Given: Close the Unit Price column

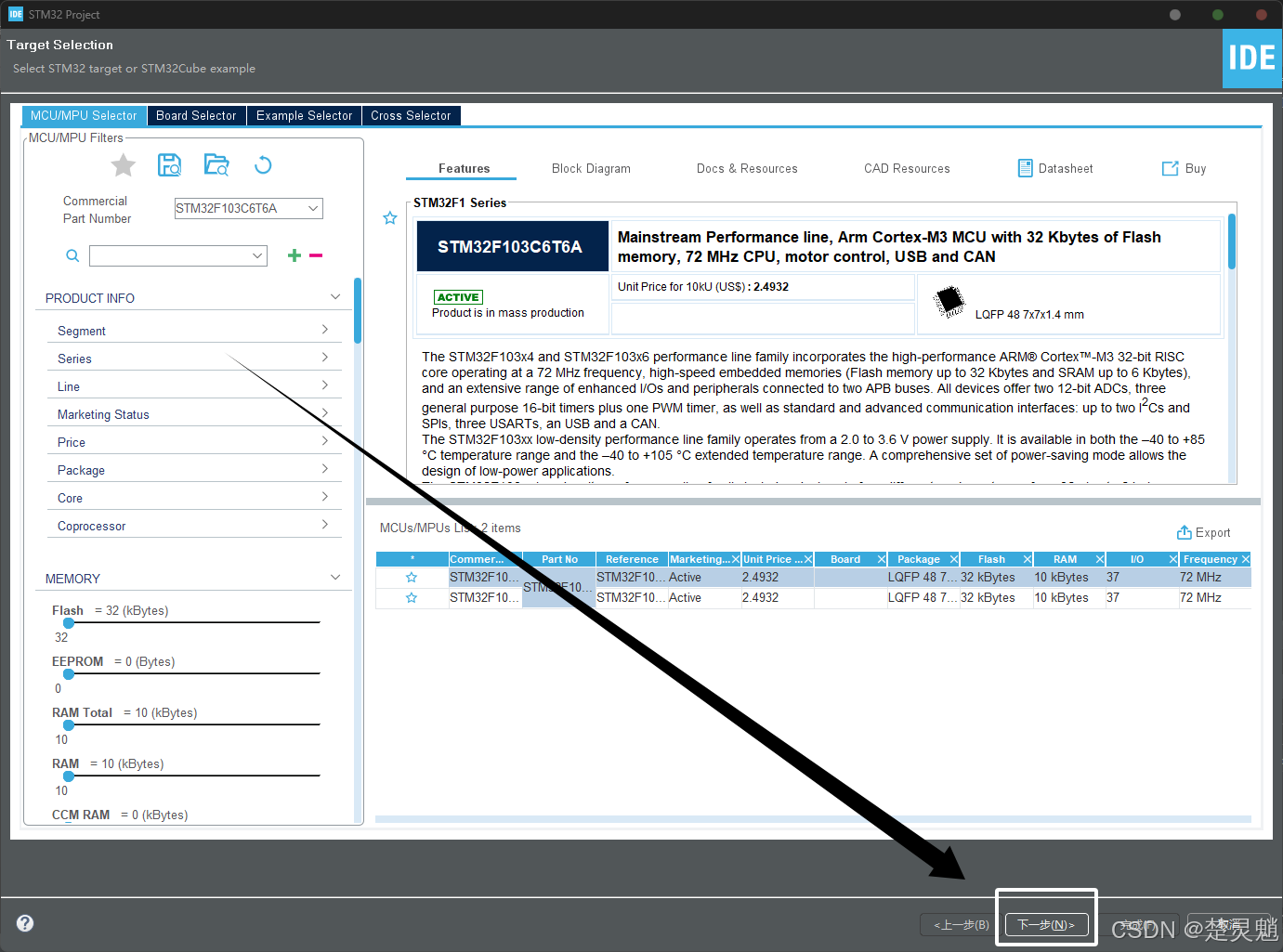Looking at the screenshot, I should pos(808,559).
